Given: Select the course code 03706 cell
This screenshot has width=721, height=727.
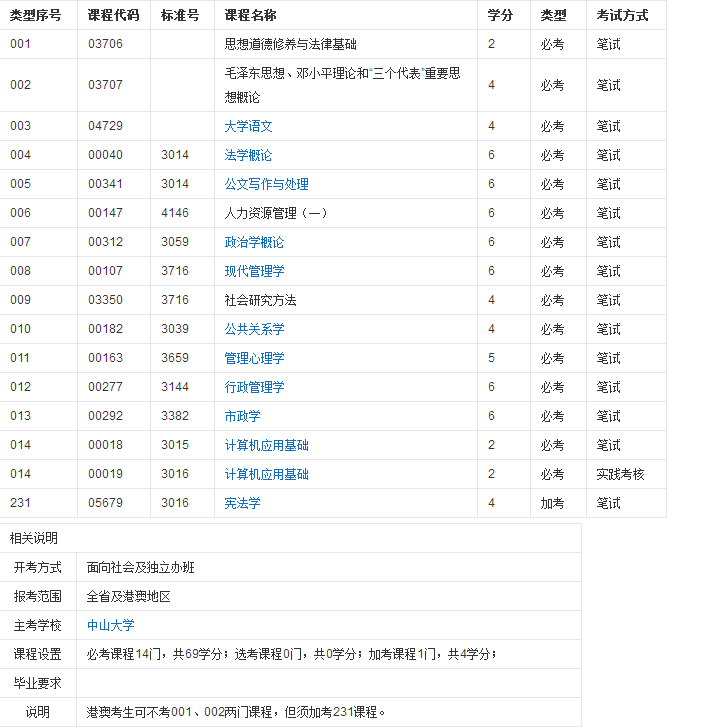Looking at the screenshot, I should pyautogui.click(x=105, y=44).
